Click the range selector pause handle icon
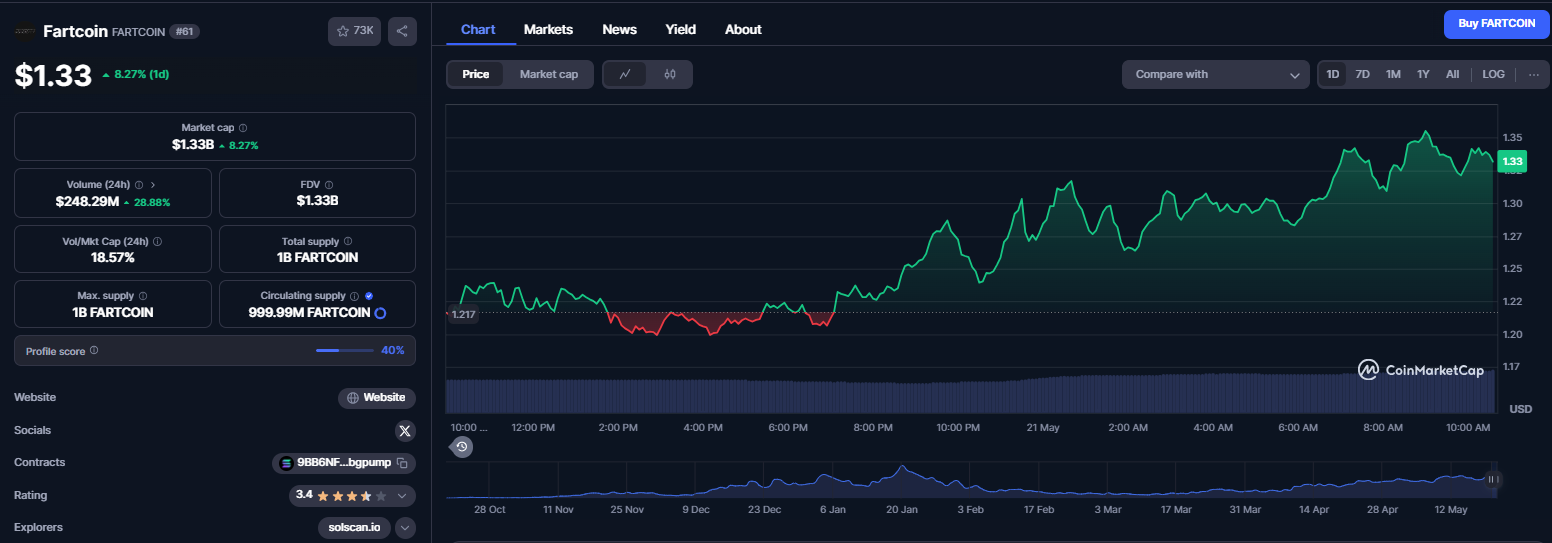The width and height of the screenshot is (1552, 543). point(1493,479)
